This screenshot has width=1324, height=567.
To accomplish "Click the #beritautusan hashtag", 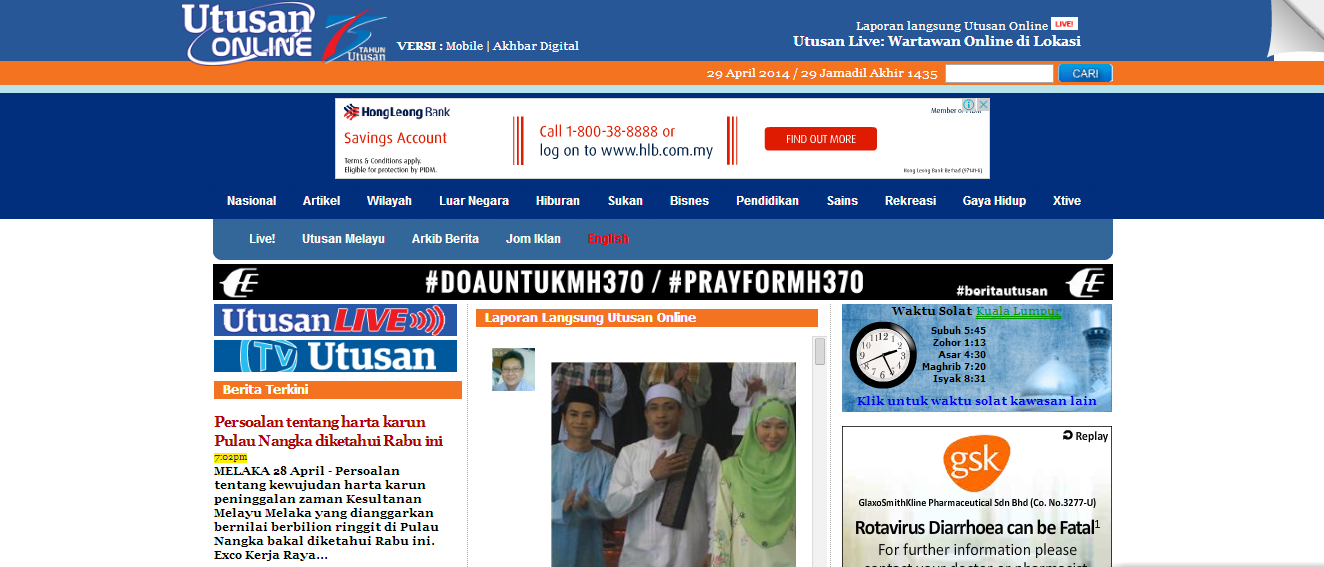I will pos(1001,291).
